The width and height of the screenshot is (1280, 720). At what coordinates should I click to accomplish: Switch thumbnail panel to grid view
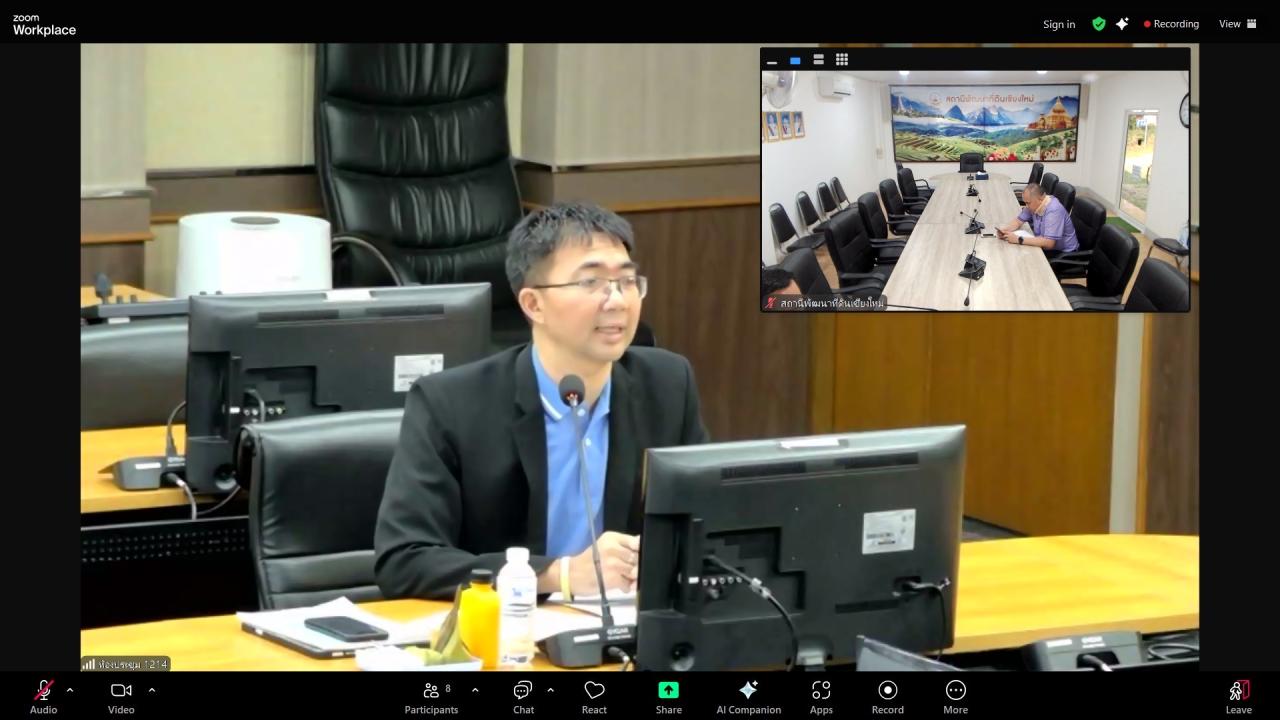(842, 60)
